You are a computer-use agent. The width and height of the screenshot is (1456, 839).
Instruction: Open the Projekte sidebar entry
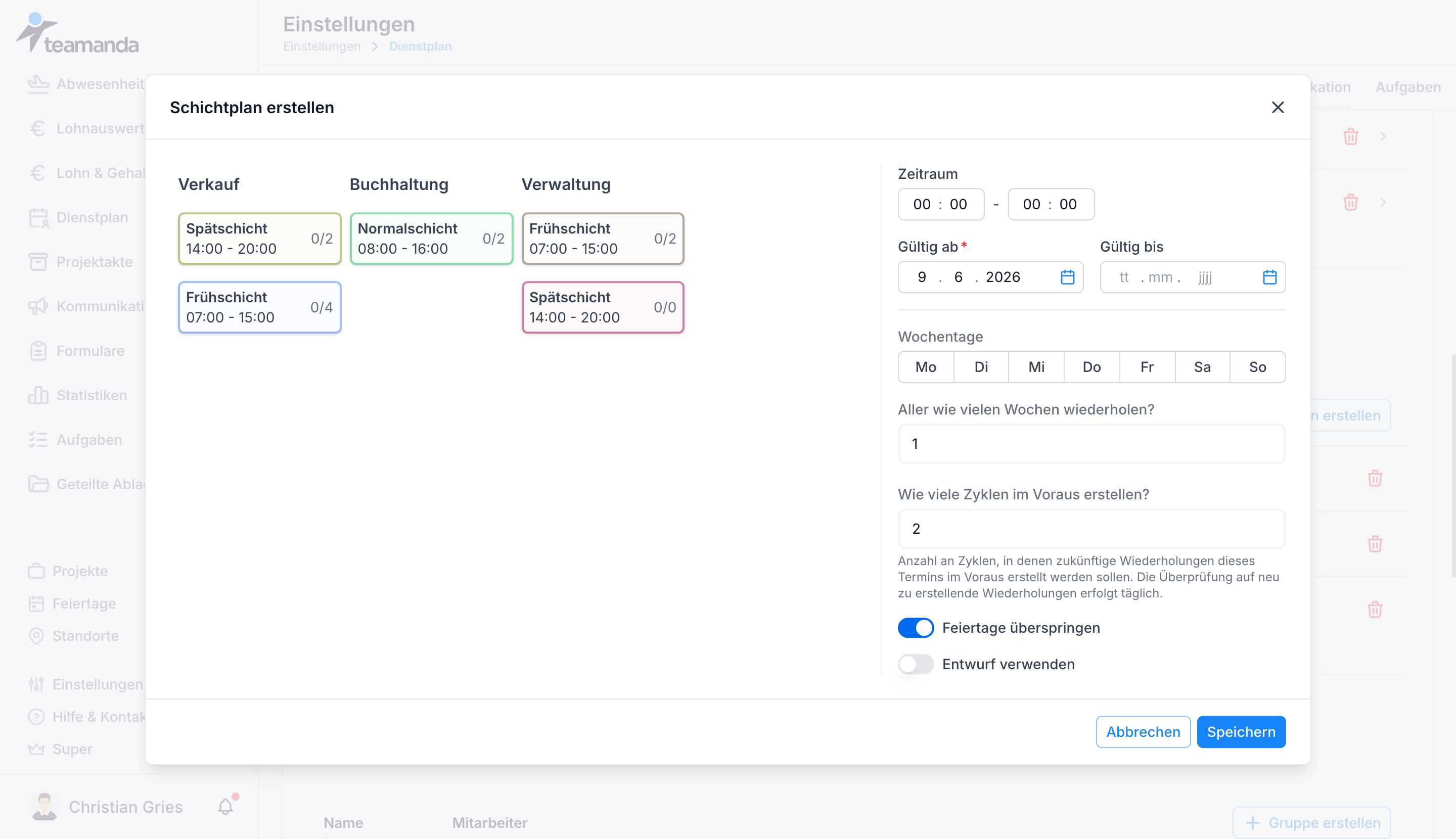(x=68, y=571)
